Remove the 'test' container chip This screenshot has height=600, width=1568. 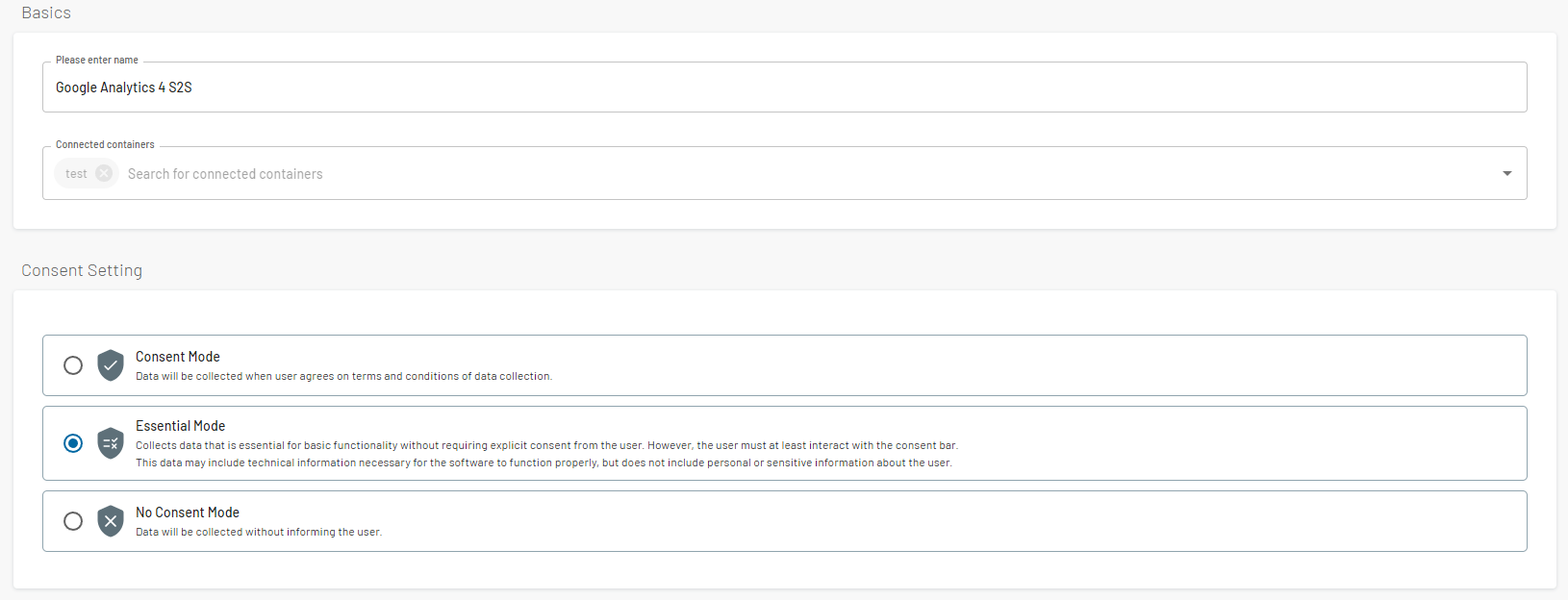point(104,173)
